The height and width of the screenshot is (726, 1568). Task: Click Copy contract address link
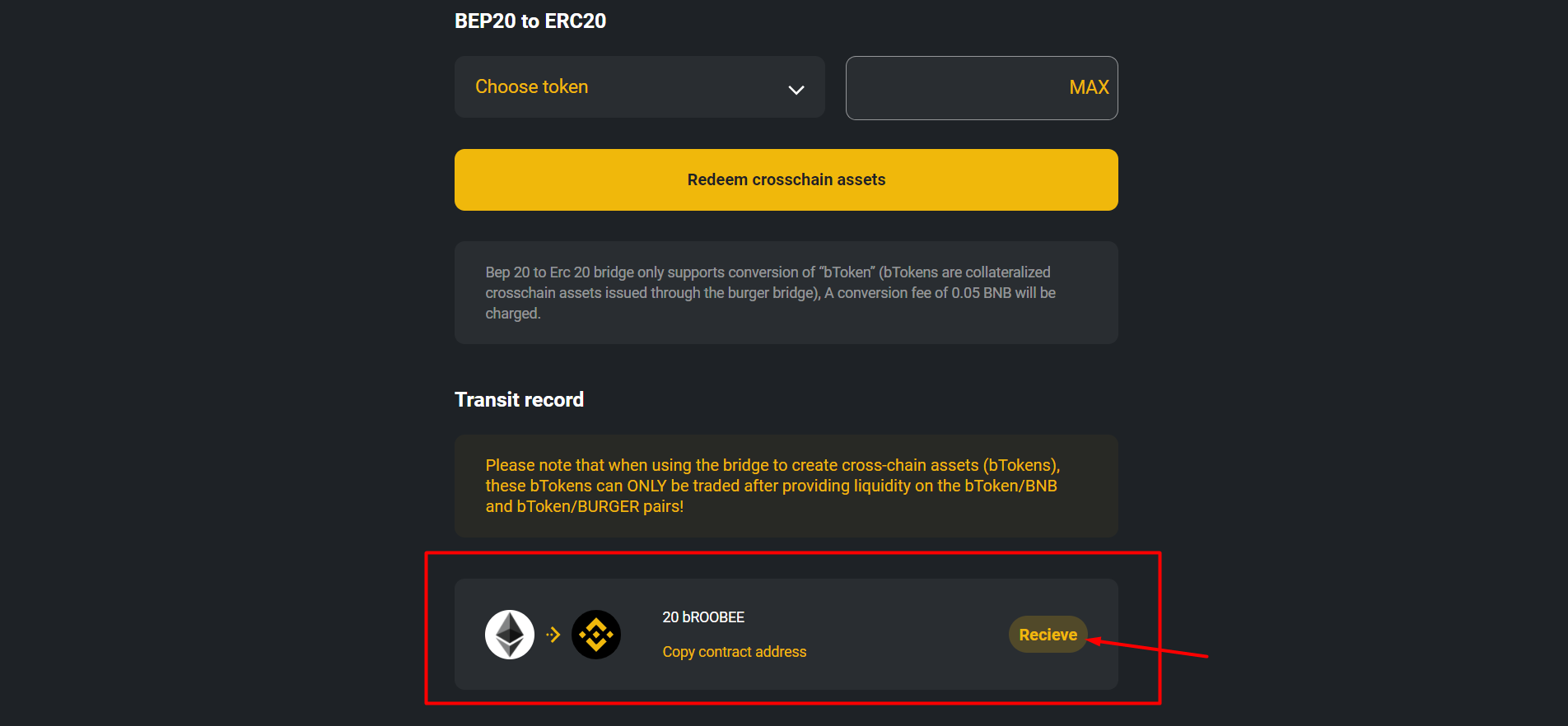[x=735, y=652]
